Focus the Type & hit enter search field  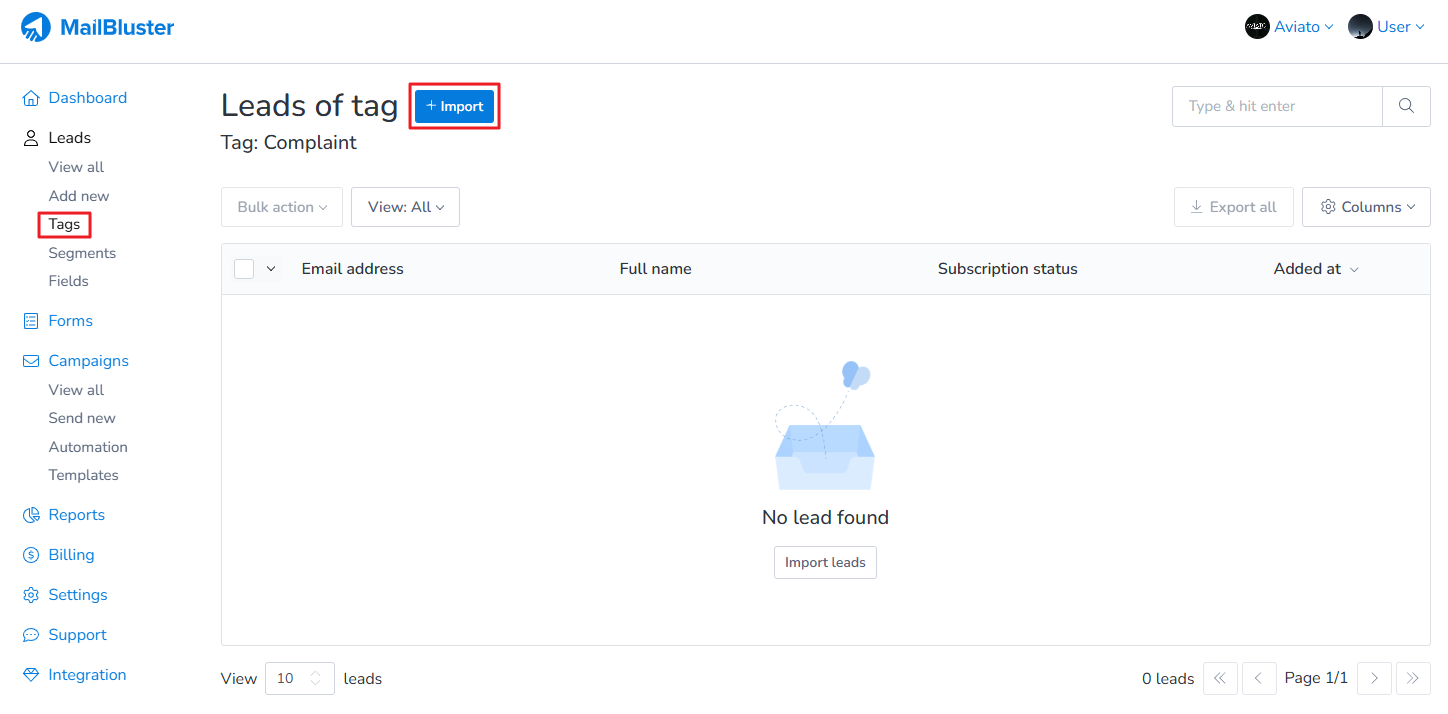coord(1277,106)
